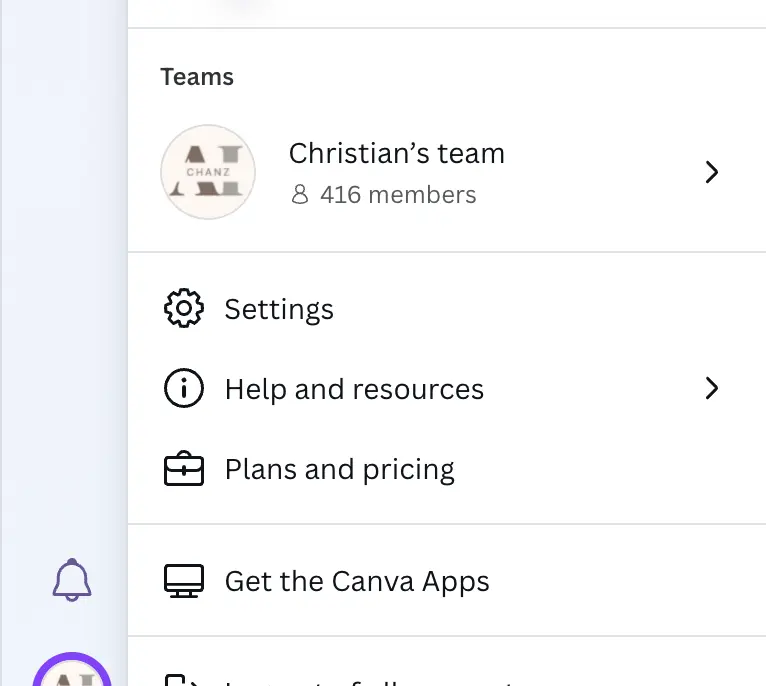Viewport: 766px width, 686px height.
Task: Click the 416 members text
Action: (x=398, y=194)
